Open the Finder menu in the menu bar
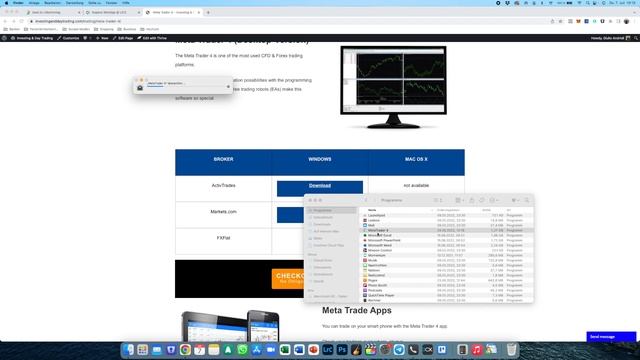640x360 pixels. (x=18, y=3)
